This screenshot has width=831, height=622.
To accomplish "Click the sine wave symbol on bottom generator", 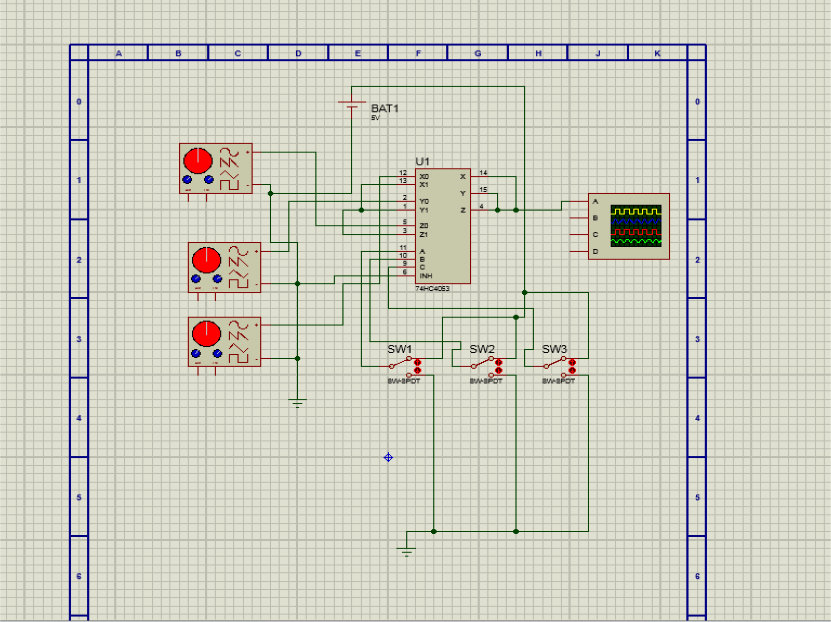I will tap(238, 327).
